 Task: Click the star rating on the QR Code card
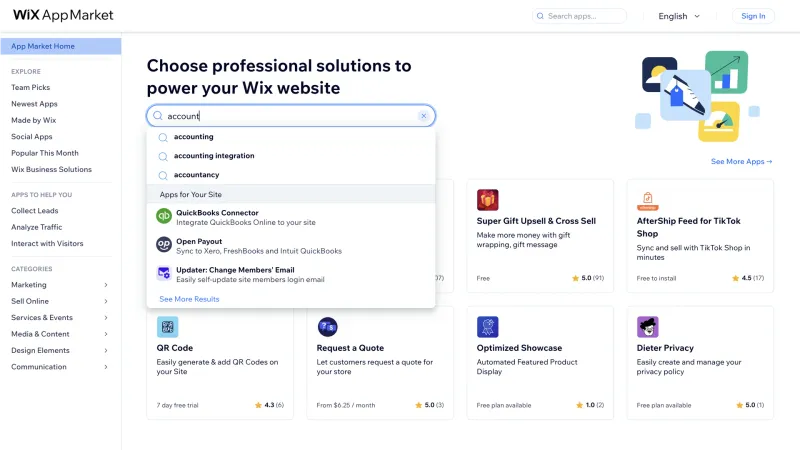click(x=269, y=405)
